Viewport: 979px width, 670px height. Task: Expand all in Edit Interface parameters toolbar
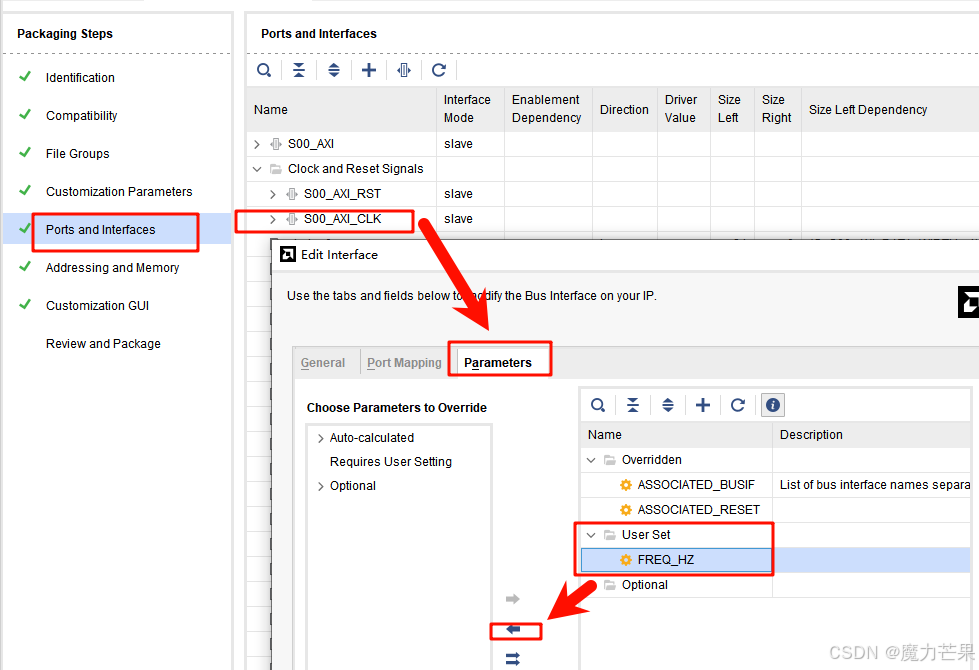[668, 405]
